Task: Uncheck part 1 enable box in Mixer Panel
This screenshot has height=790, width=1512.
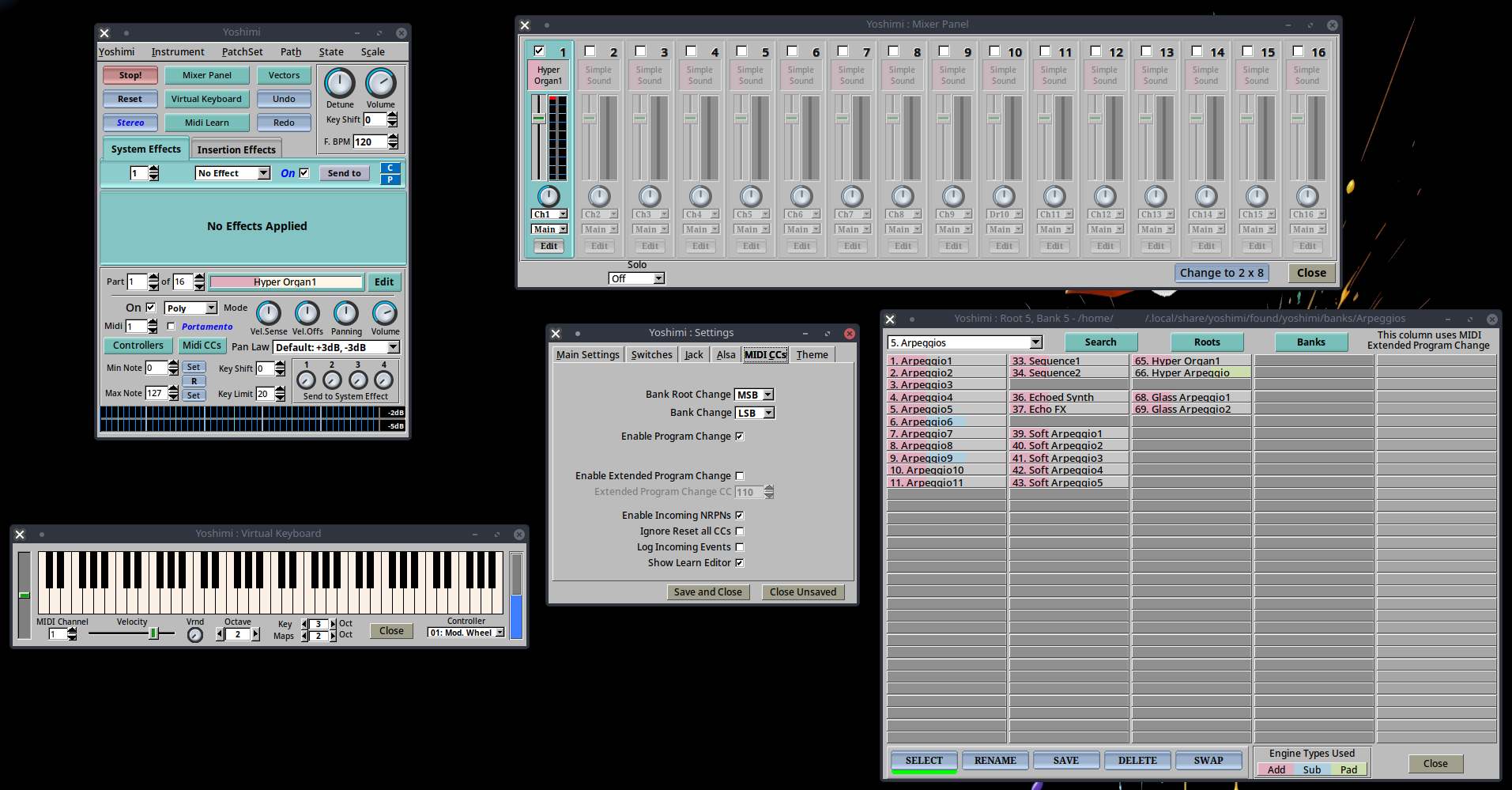Action: 539,51
